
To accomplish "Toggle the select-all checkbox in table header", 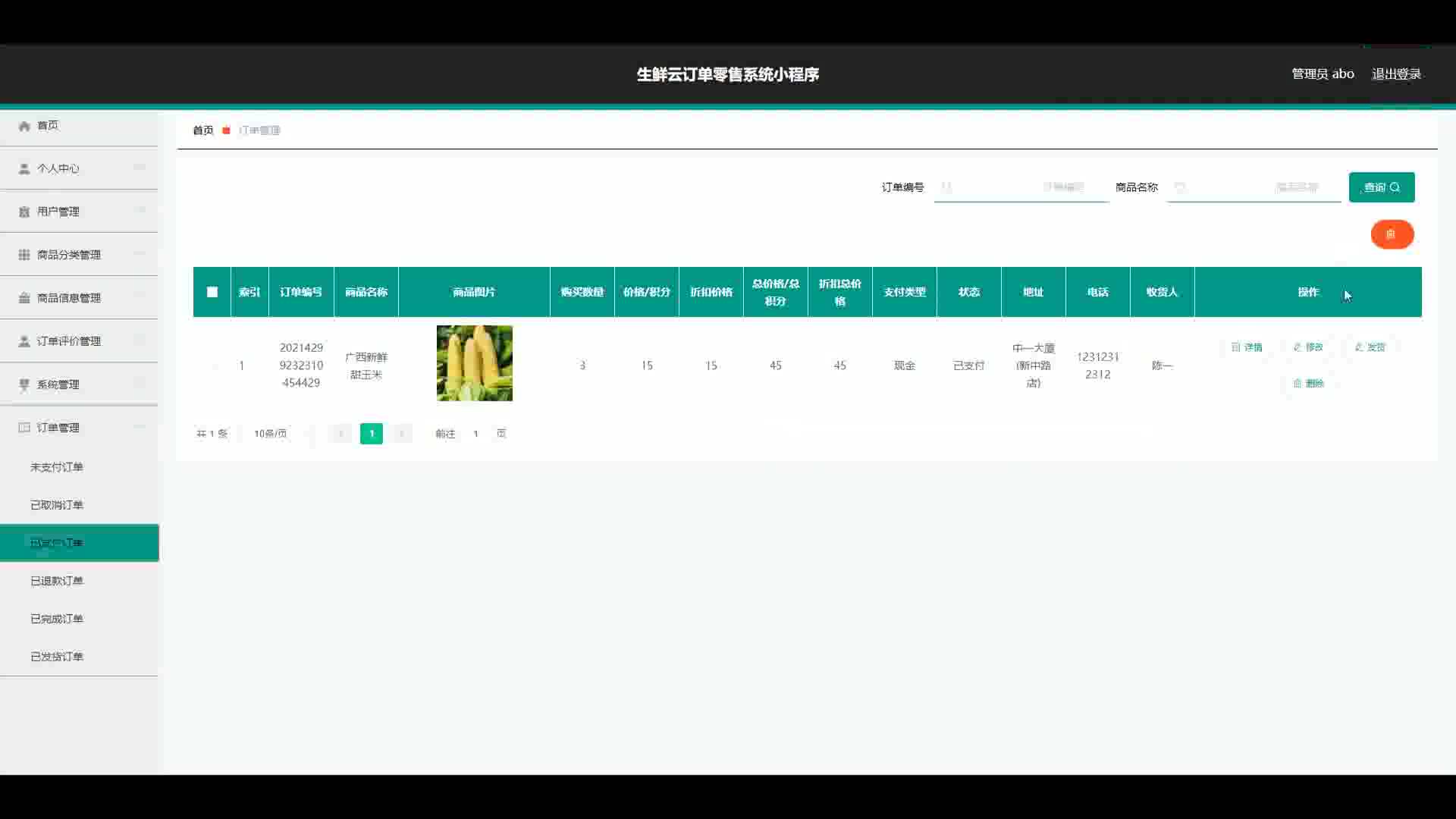I will click(x=212, y=292).
